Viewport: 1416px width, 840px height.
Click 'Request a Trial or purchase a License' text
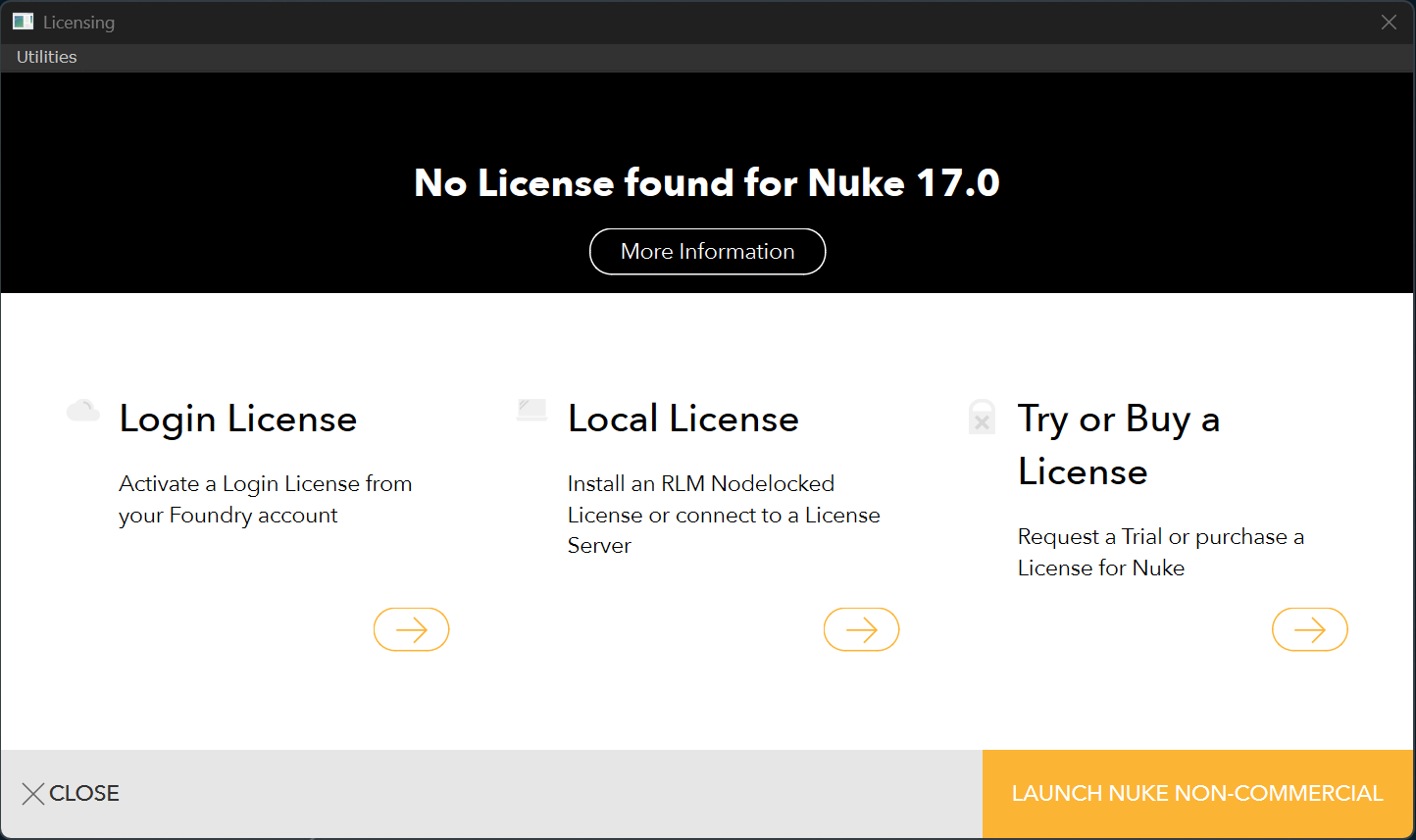[x=1161, y=553]
